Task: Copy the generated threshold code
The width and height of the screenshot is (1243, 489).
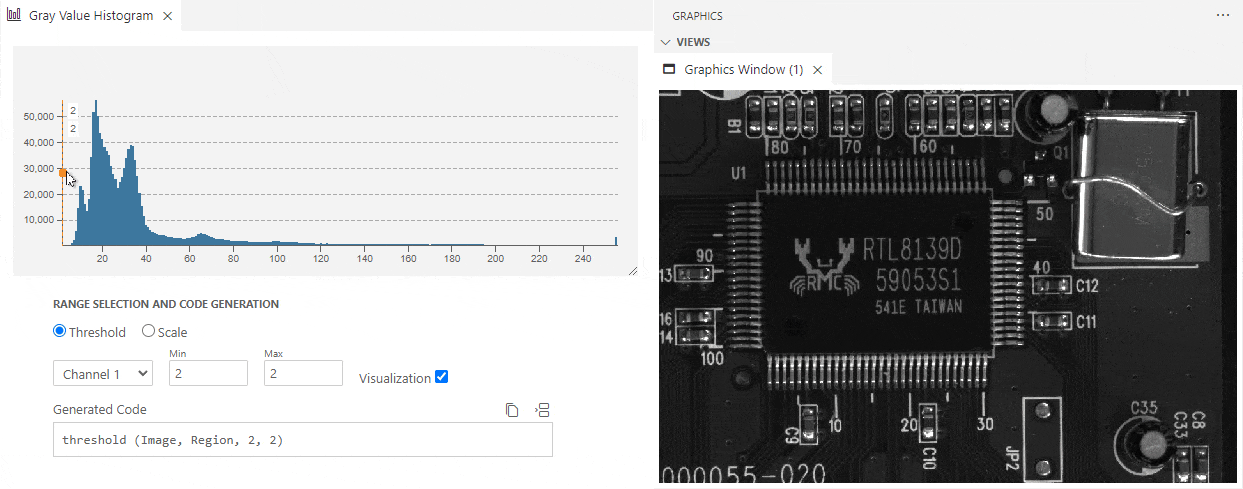Action: (x=512, y=410)
